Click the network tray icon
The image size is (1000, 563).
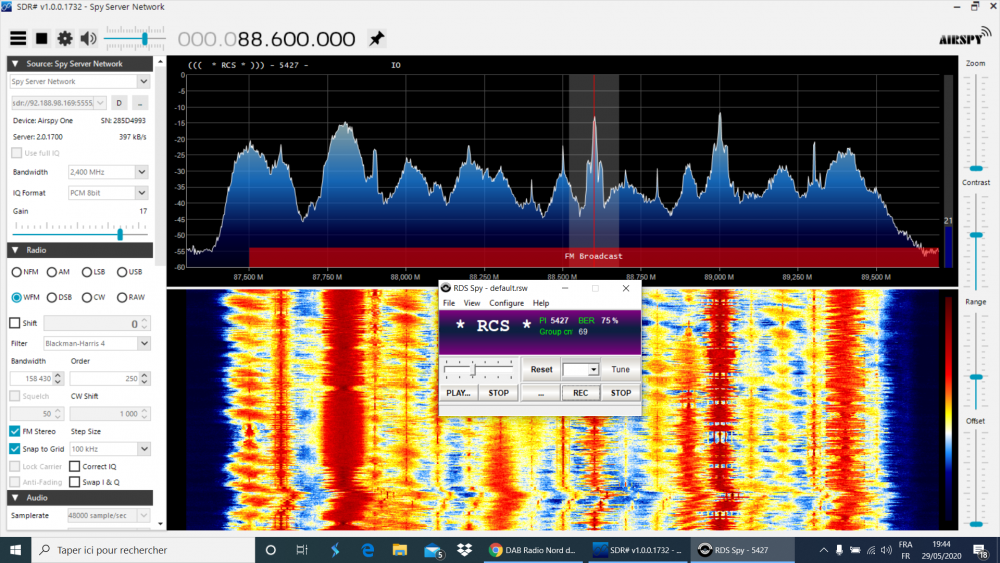(871, 550)
